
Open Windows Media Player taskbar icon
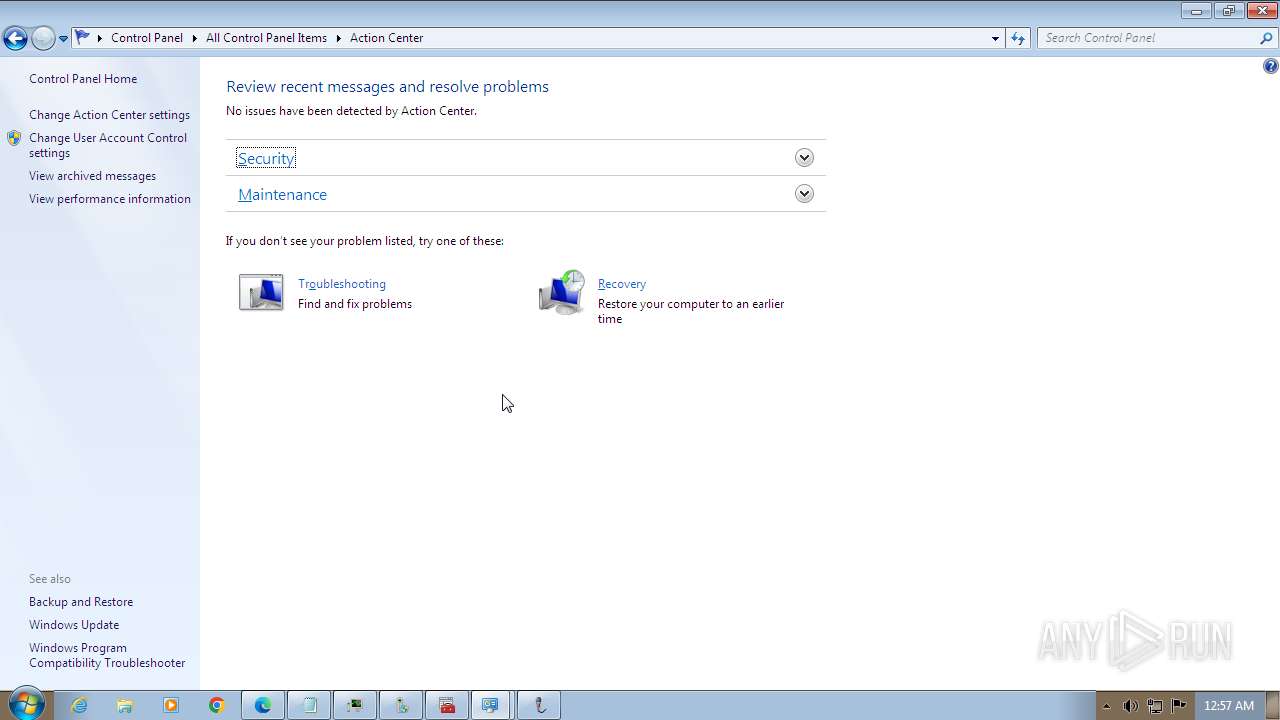pyautogui.click(x=171, y=705)
